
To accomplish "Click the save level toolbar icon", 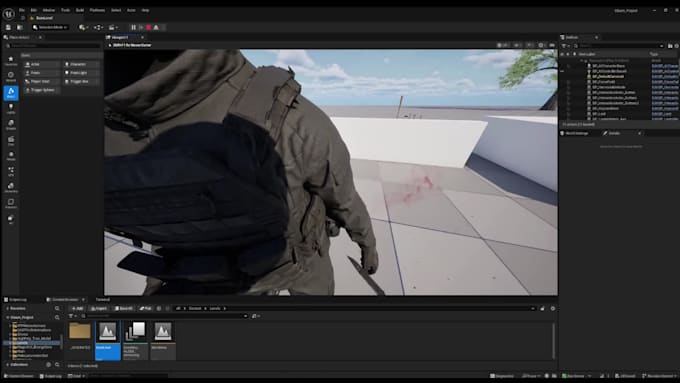I will [8, 27].
